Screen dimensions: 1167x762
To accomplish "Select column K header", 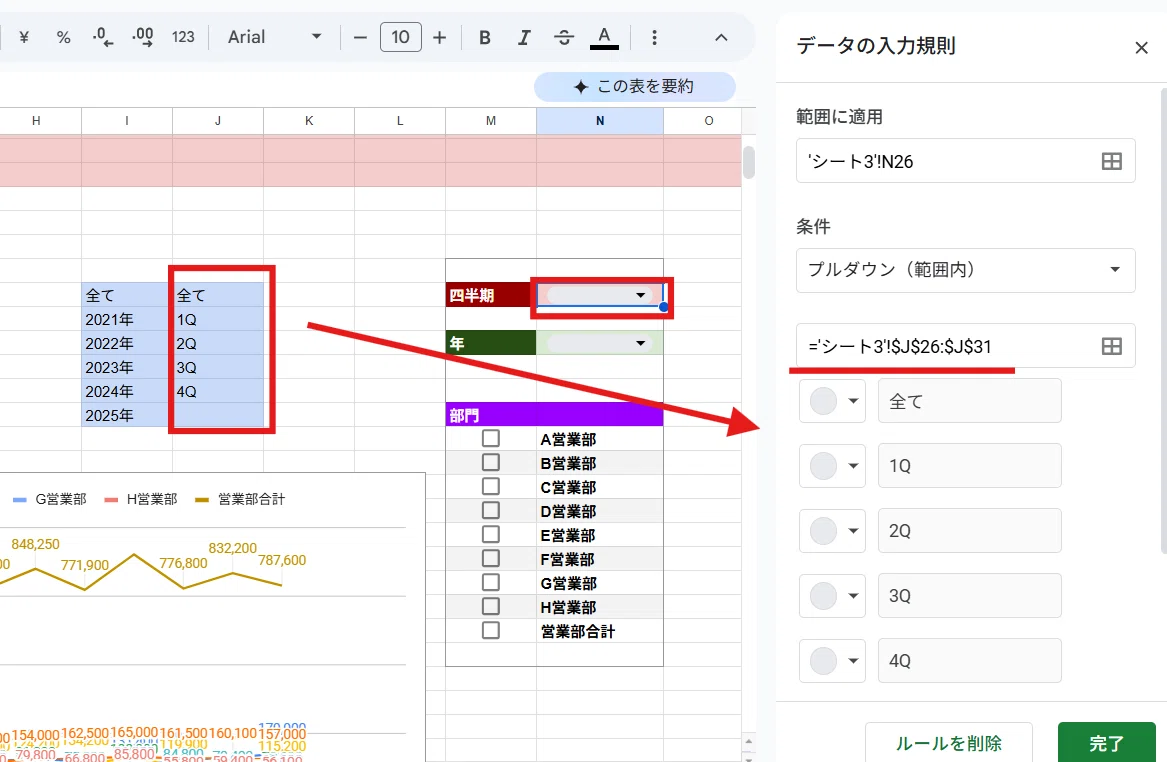I will [x=309, y=121].
